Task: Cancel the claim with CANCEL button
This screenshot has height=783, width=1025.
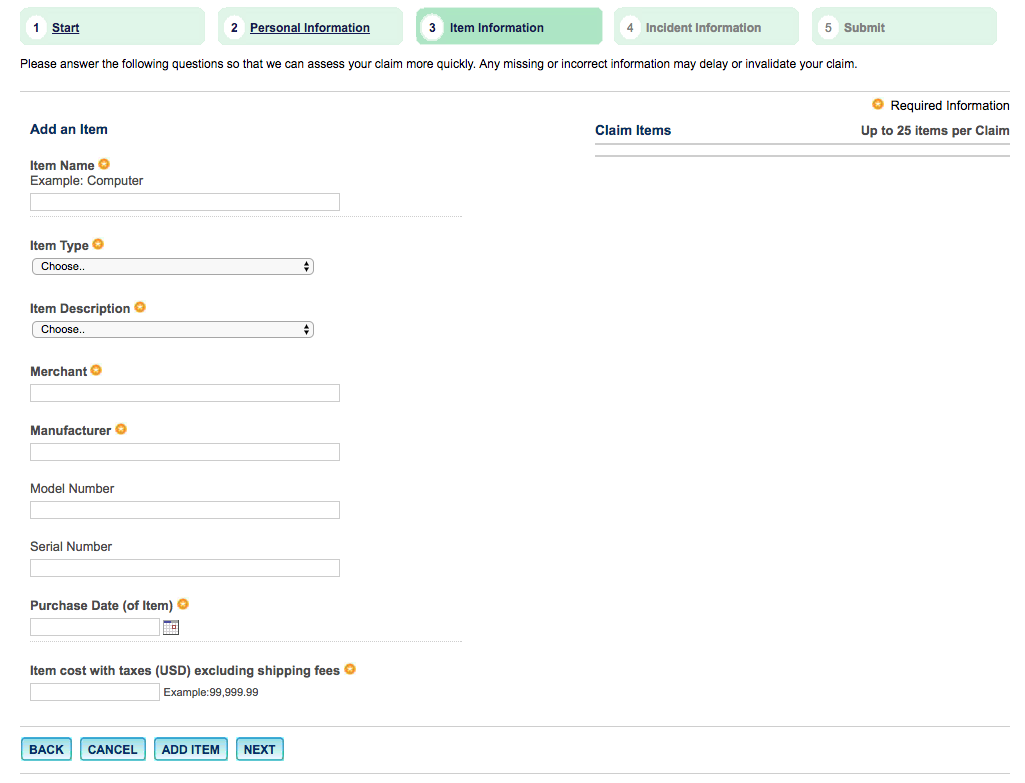Action: [113, 749]
